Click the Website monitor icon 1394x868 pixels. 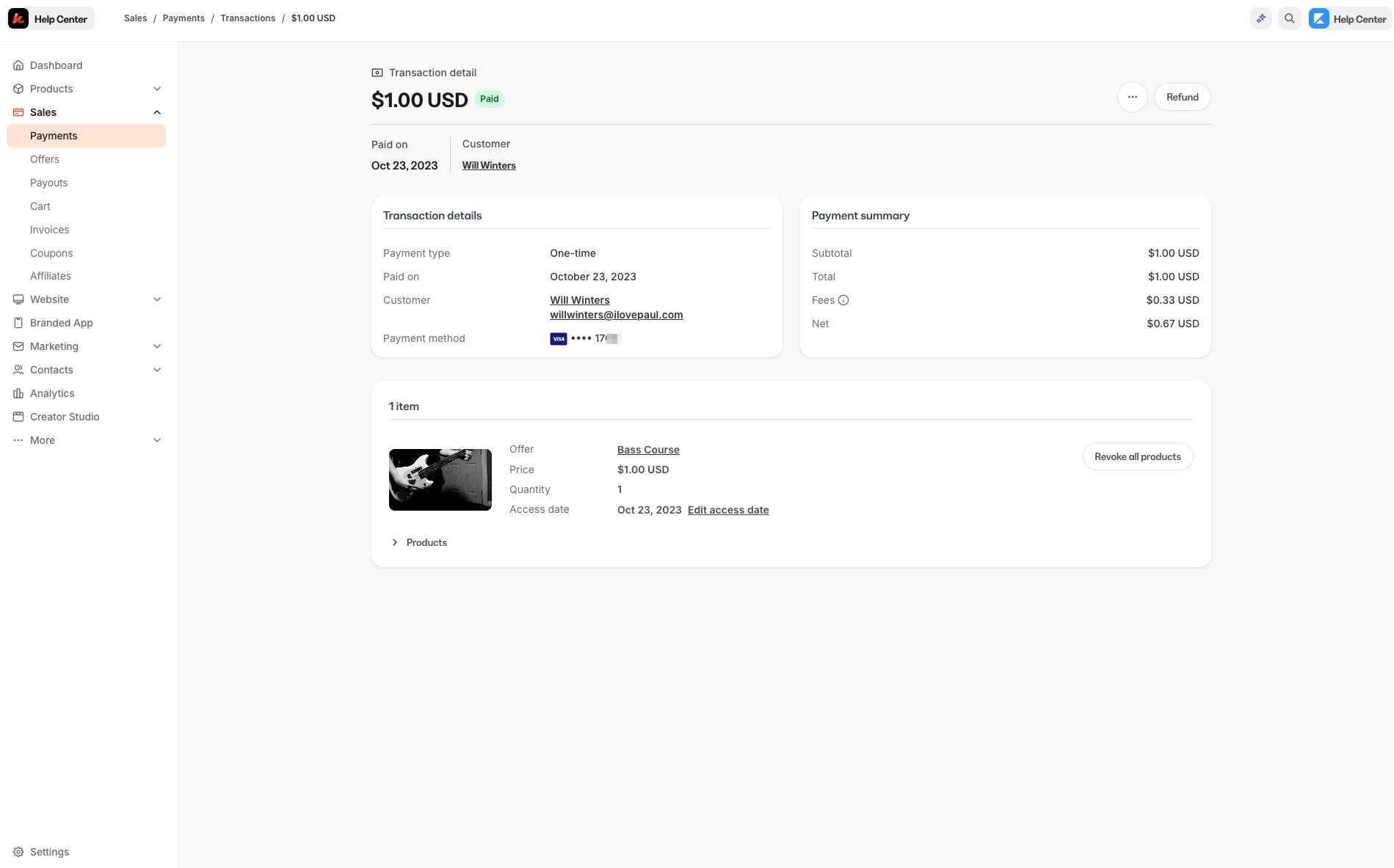pyautogui.click(x=18, y=299)
